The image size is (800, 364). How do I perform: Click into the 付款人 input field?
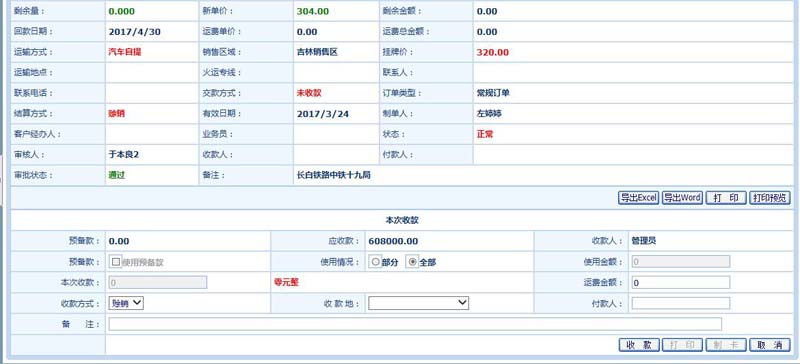tap(681, 303)
